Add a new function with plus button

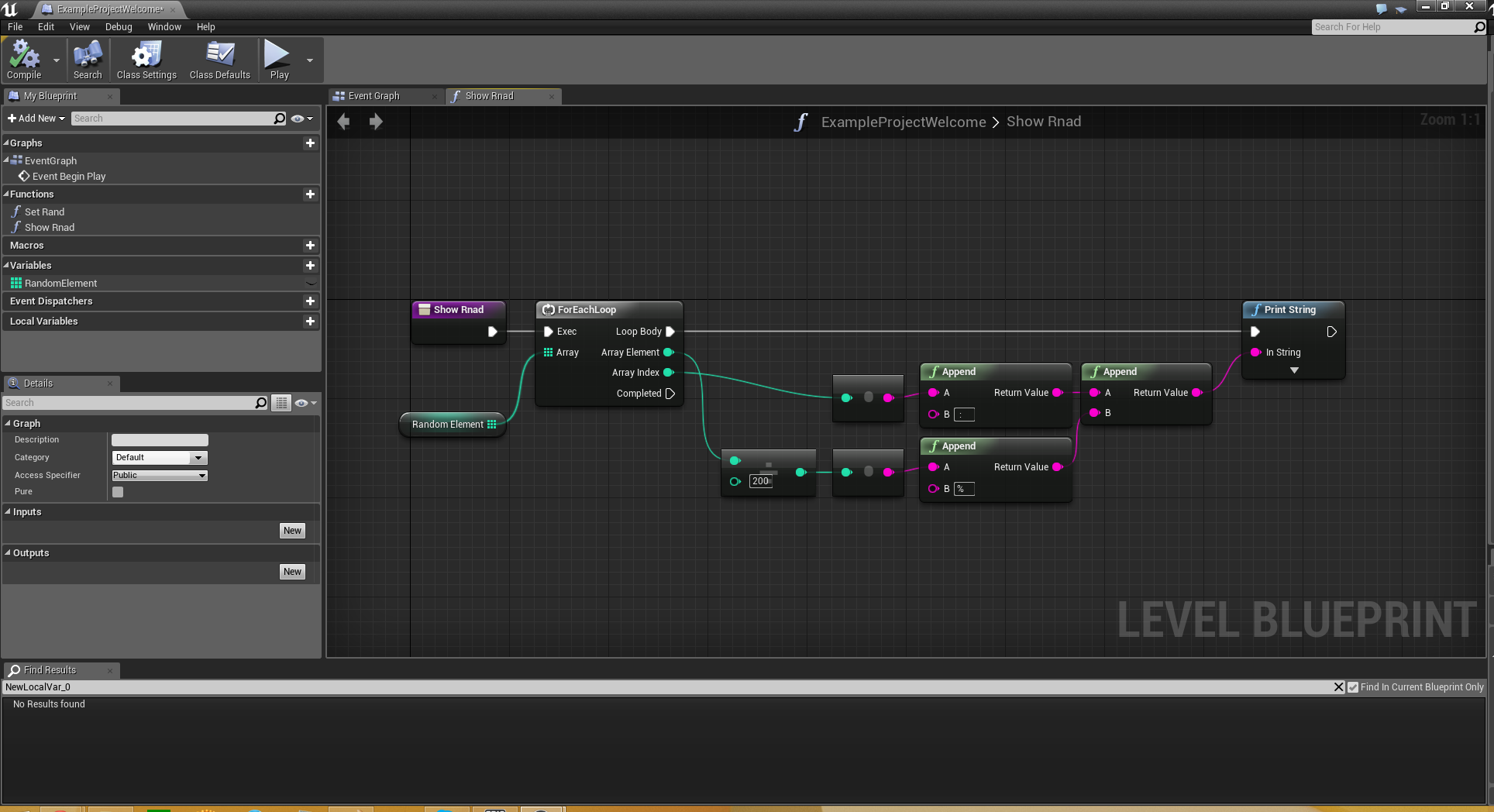tap(310, 194)
